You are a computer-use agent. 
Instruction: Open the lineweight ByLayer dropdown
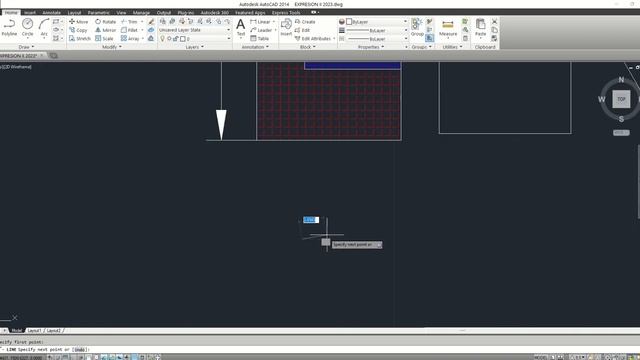tap(377, 30)
